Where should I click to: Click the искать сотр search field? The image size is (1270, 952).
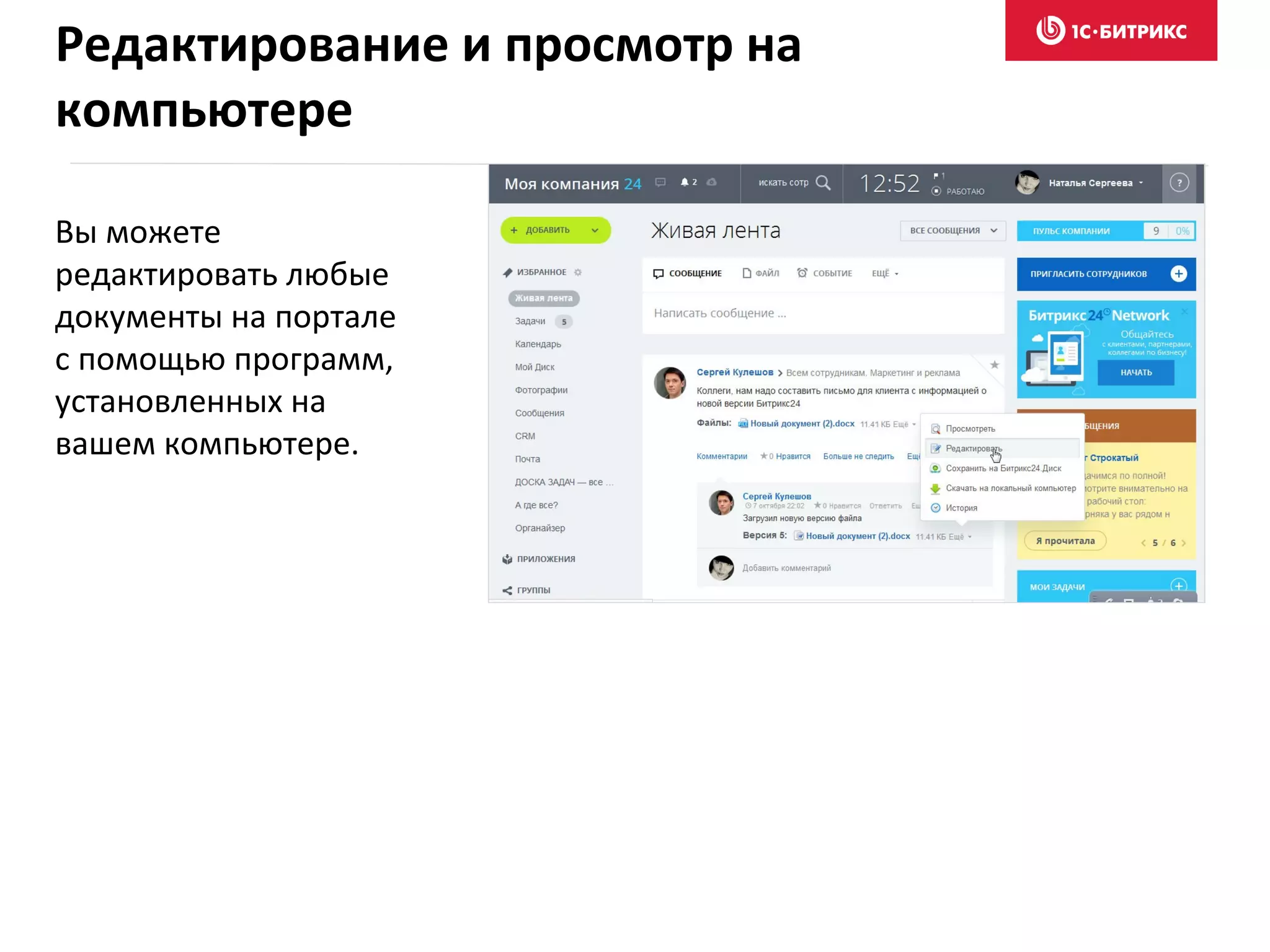(783, 183)
